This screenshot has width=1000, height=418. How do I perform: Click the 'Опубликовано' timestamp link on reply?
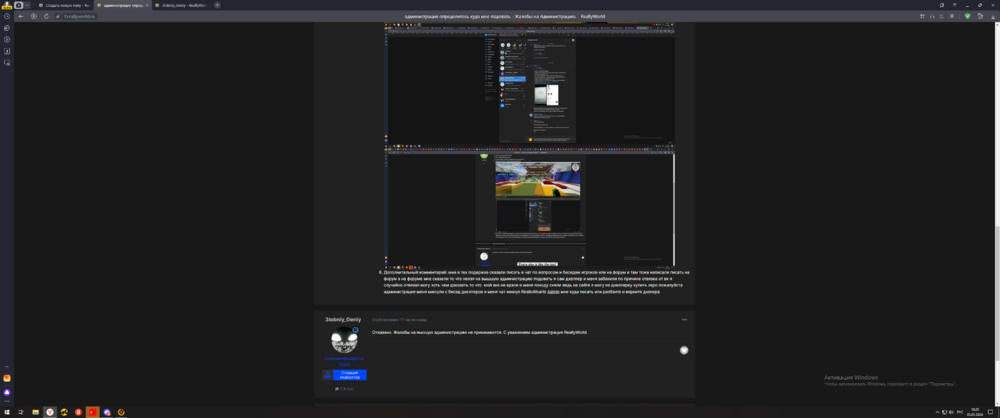tap(399, 319)
